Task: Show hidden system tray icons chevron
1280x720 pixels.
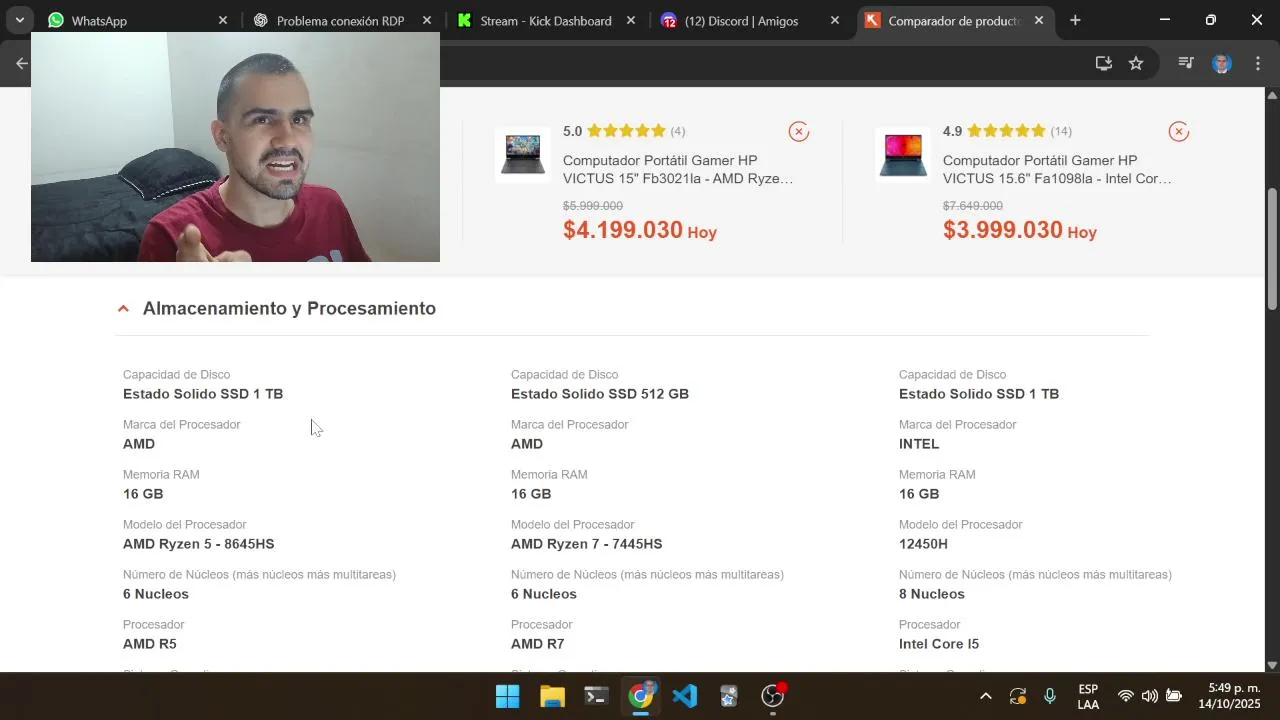Action: point(985,696)
